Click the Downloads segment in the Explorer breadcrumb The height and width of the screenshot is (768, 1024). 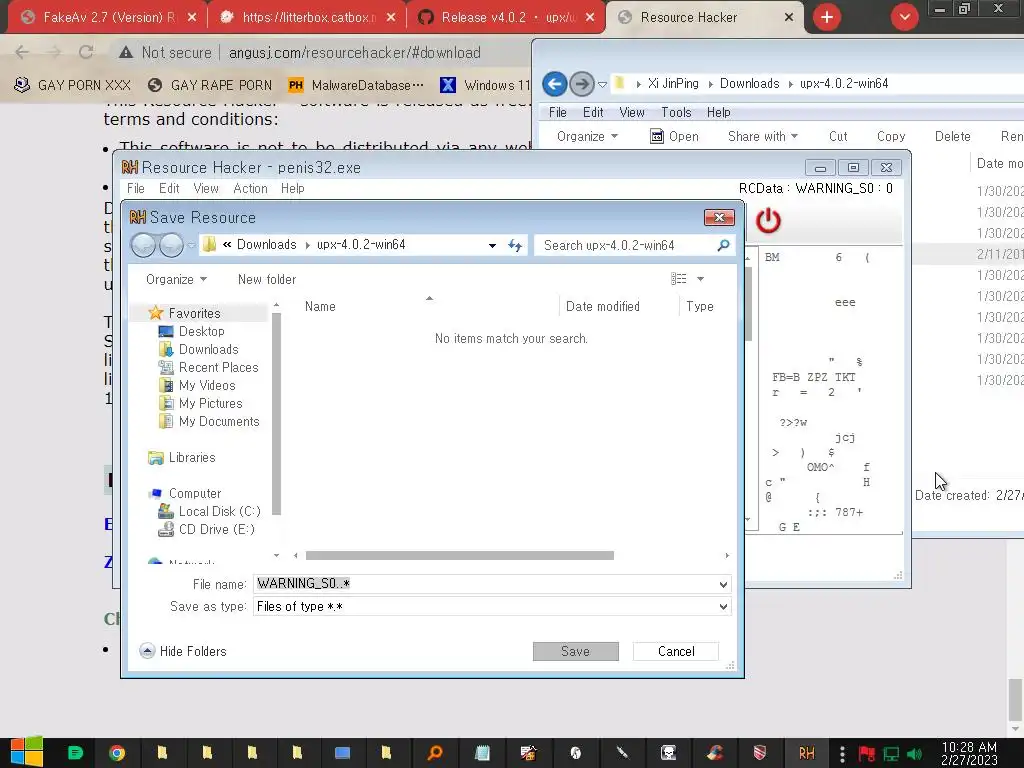[749, 84]
